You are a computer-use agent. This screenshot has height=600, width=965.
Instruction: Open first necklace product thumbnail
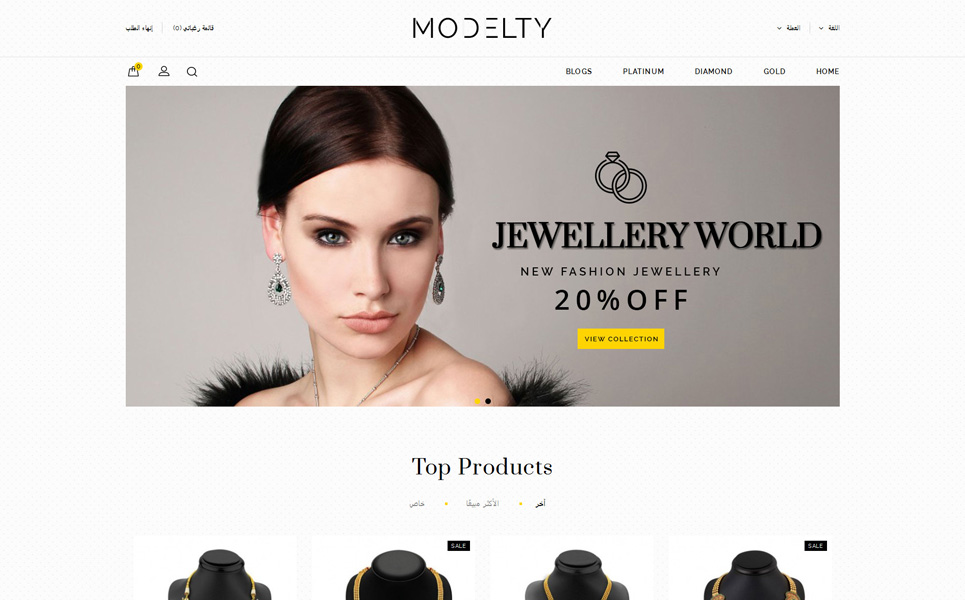[x=216, y=568]
